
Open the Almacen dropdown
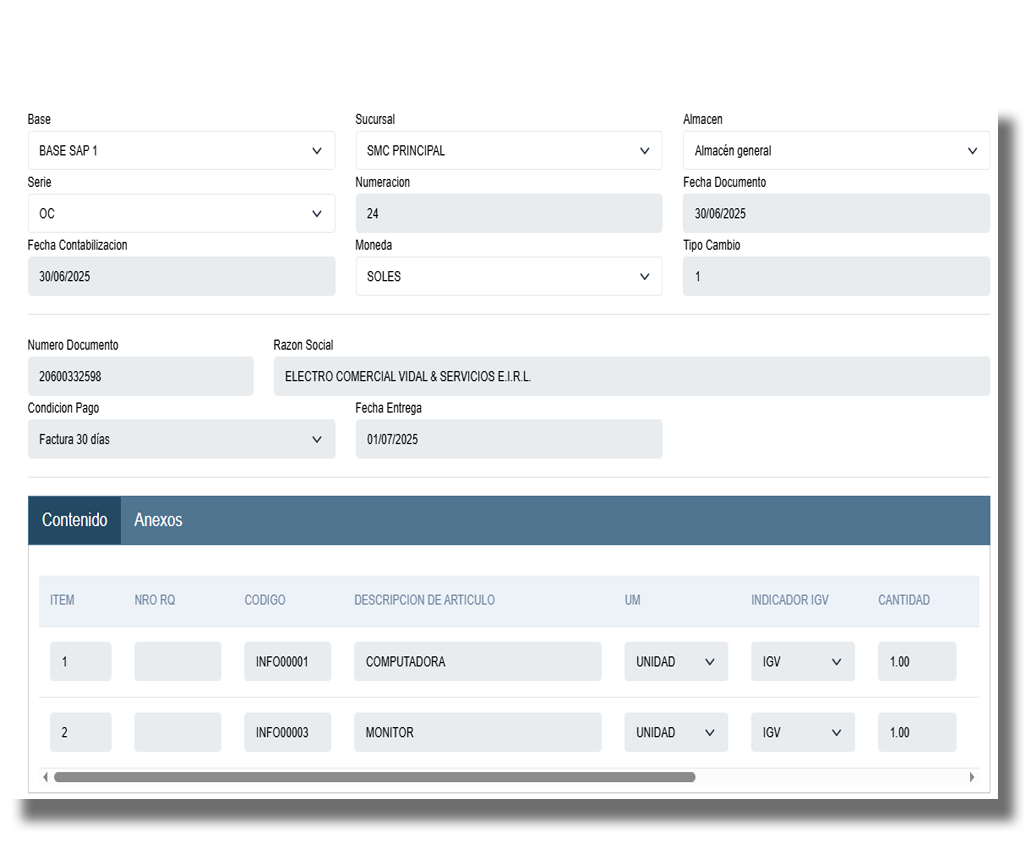[836, 151]
